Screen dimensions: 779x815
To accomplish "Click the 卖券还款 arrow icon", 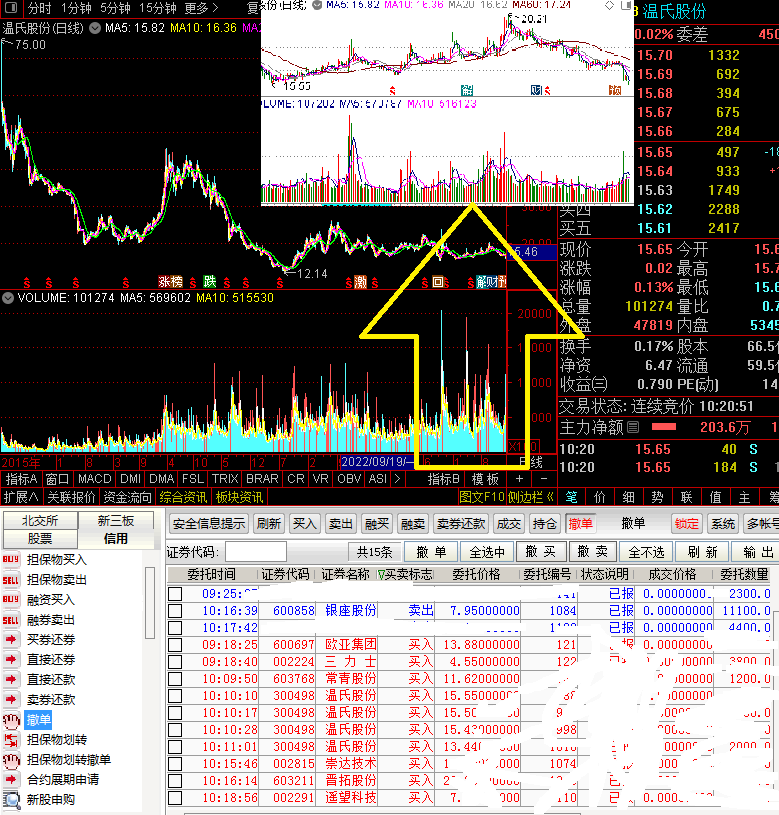I will [11, 699].
